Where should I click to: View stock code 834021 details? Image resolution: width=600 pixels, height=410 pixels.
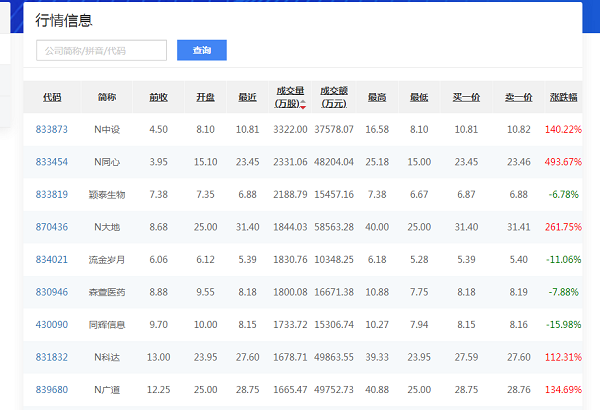pyautogui.click(x=52, y=259)
